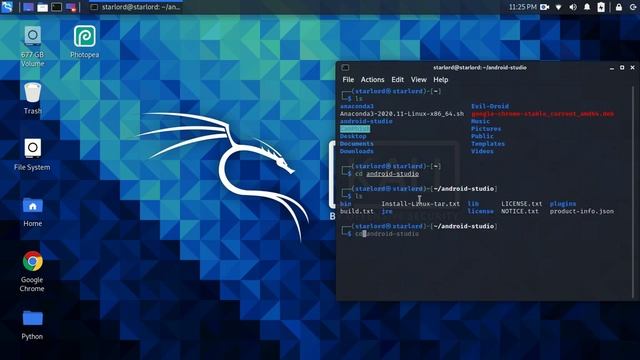Open the Actions menu in terminal
The width and height of the screenshot is (640, 360).
coord(372,80)
